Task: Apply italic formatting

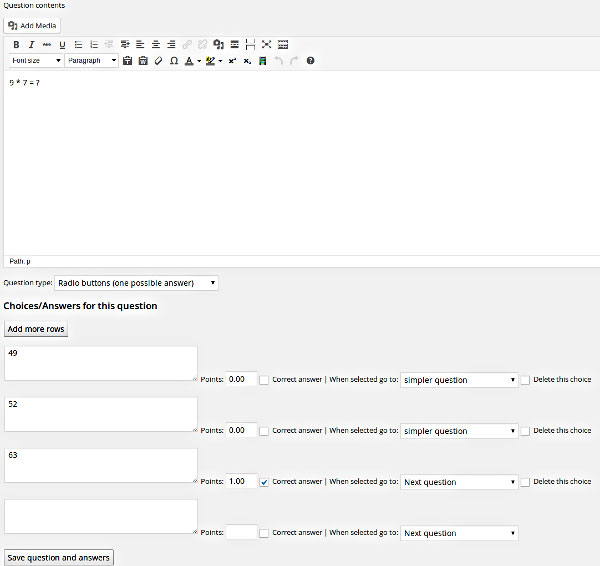Action: 31,45
